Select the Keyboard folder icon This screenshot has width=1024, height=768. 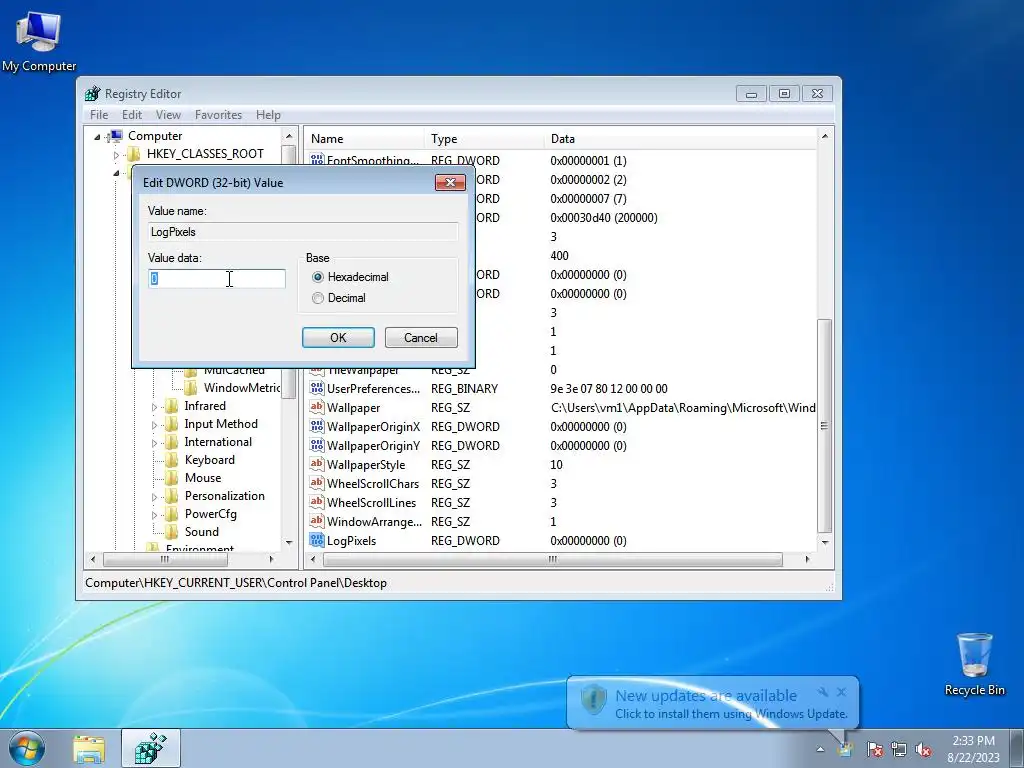click(171, 460)
